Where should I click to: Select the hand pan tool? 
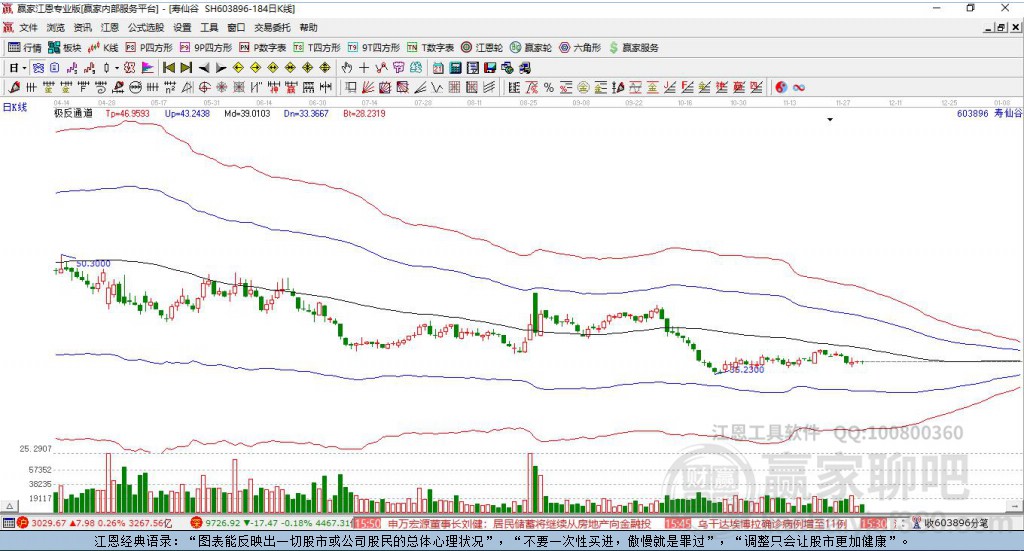pyautogui.click(x=346, y=68)
